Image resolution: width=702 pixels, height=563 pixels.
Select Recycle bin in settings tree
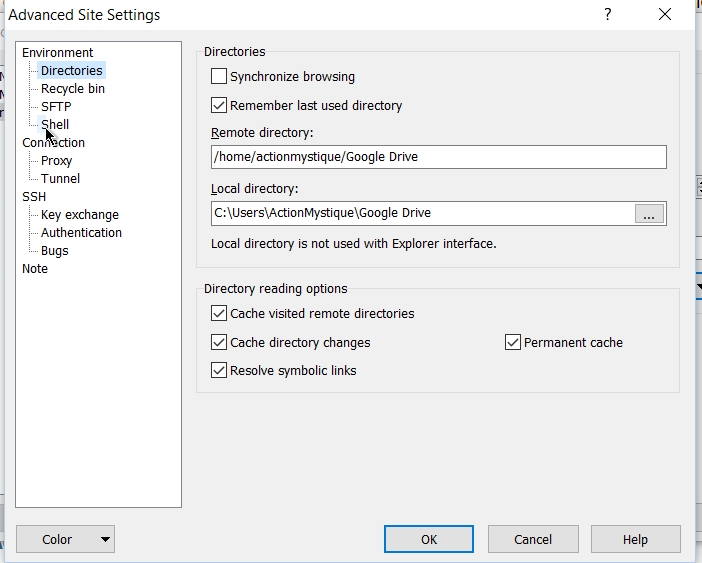click(72, 88)
